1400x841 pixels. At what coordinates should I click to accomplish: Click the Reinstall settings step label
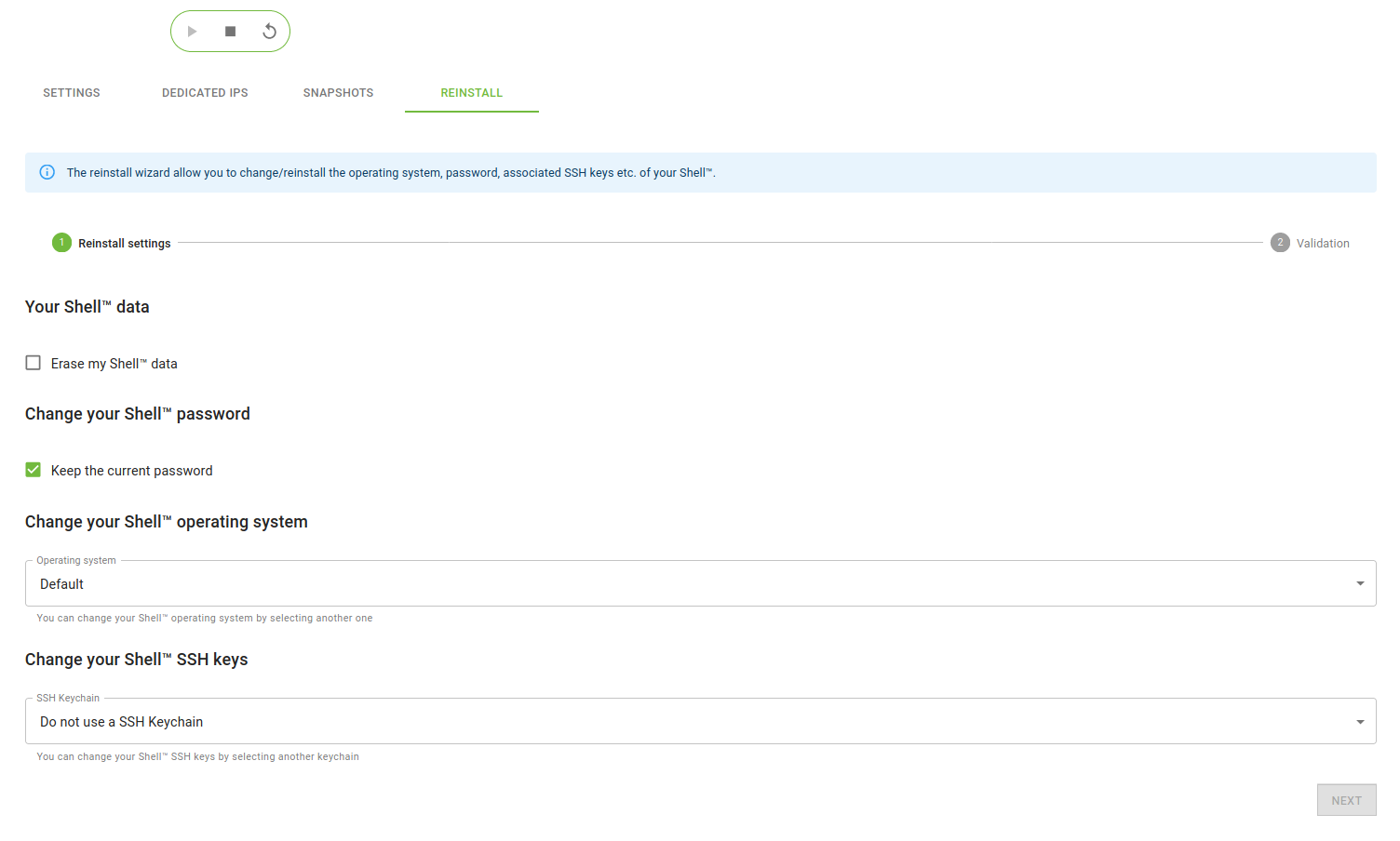(125, 244)
